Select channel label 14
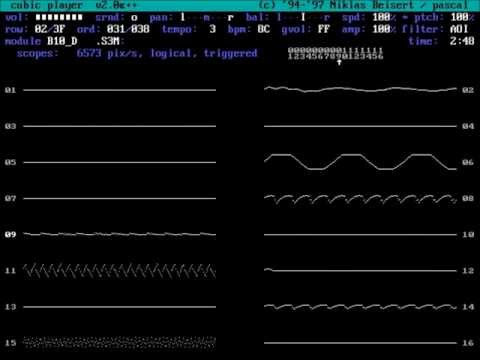 (468, 307)
